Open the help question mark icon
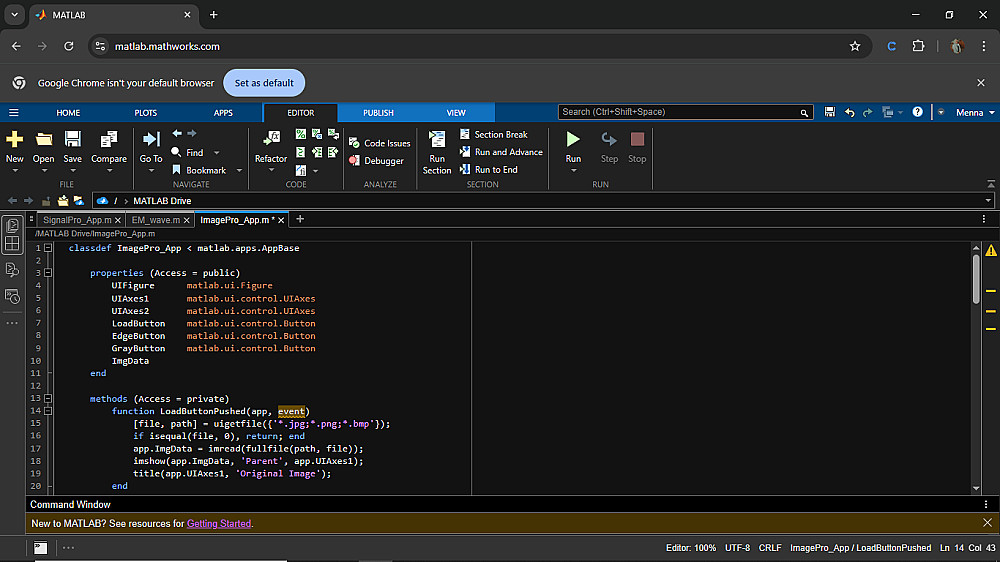This screenshot has height=562, width=1000. point(917,113)
